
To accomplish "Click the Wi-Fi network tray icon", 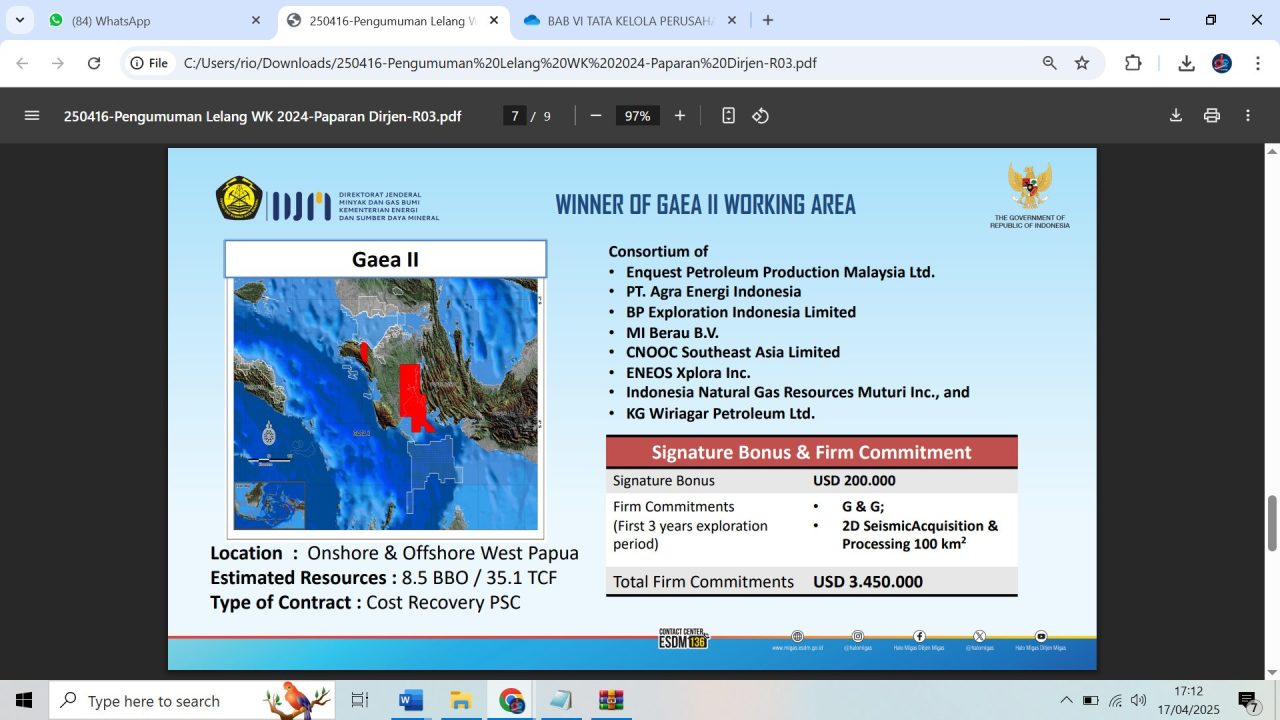I will pos(1115,700).
